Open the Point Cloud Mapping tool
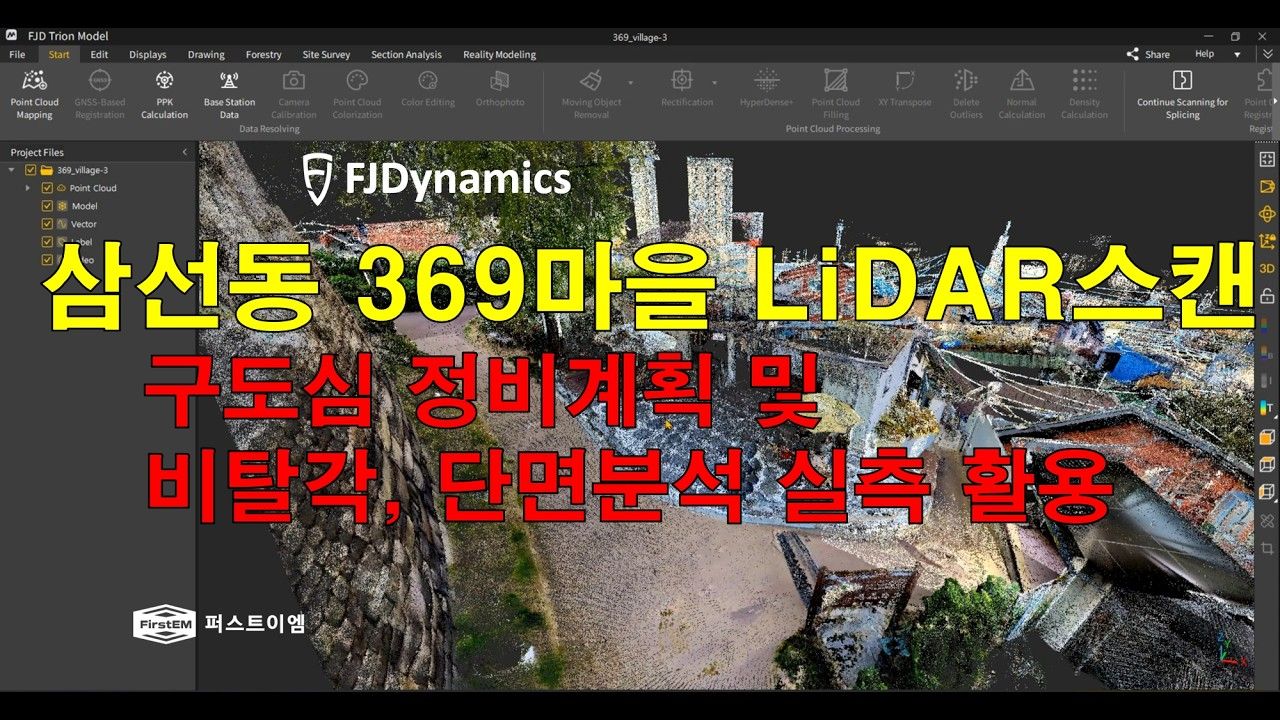1280x720 pixels. pyautogui.click(x=34, y=94)
